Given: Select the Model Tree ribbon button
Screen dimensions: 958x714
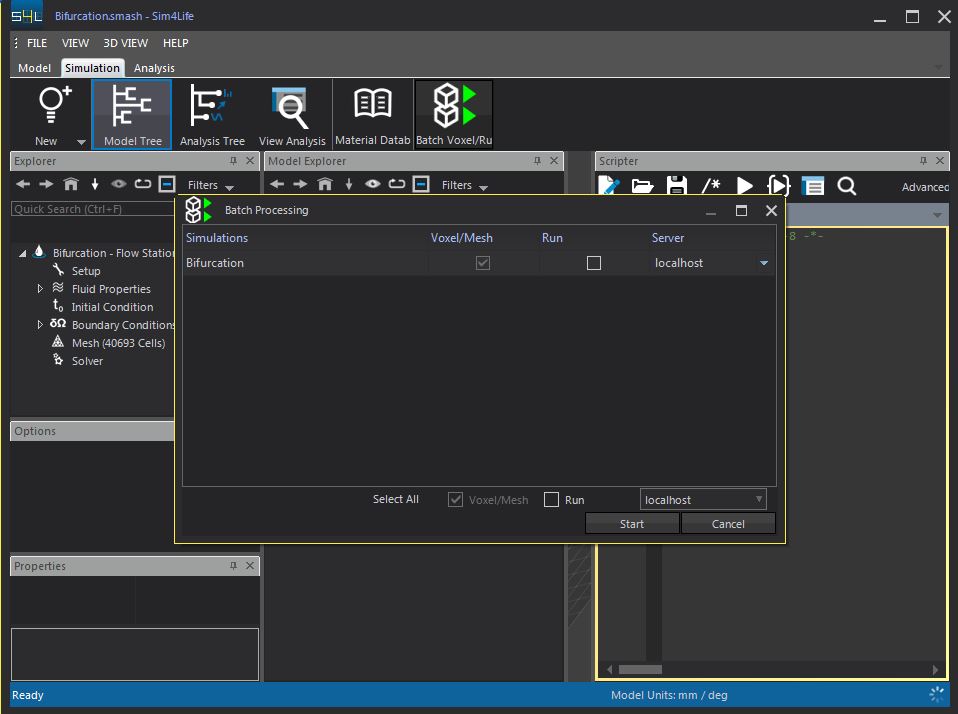Looking at the screenshot, I should tap(132, 115).
